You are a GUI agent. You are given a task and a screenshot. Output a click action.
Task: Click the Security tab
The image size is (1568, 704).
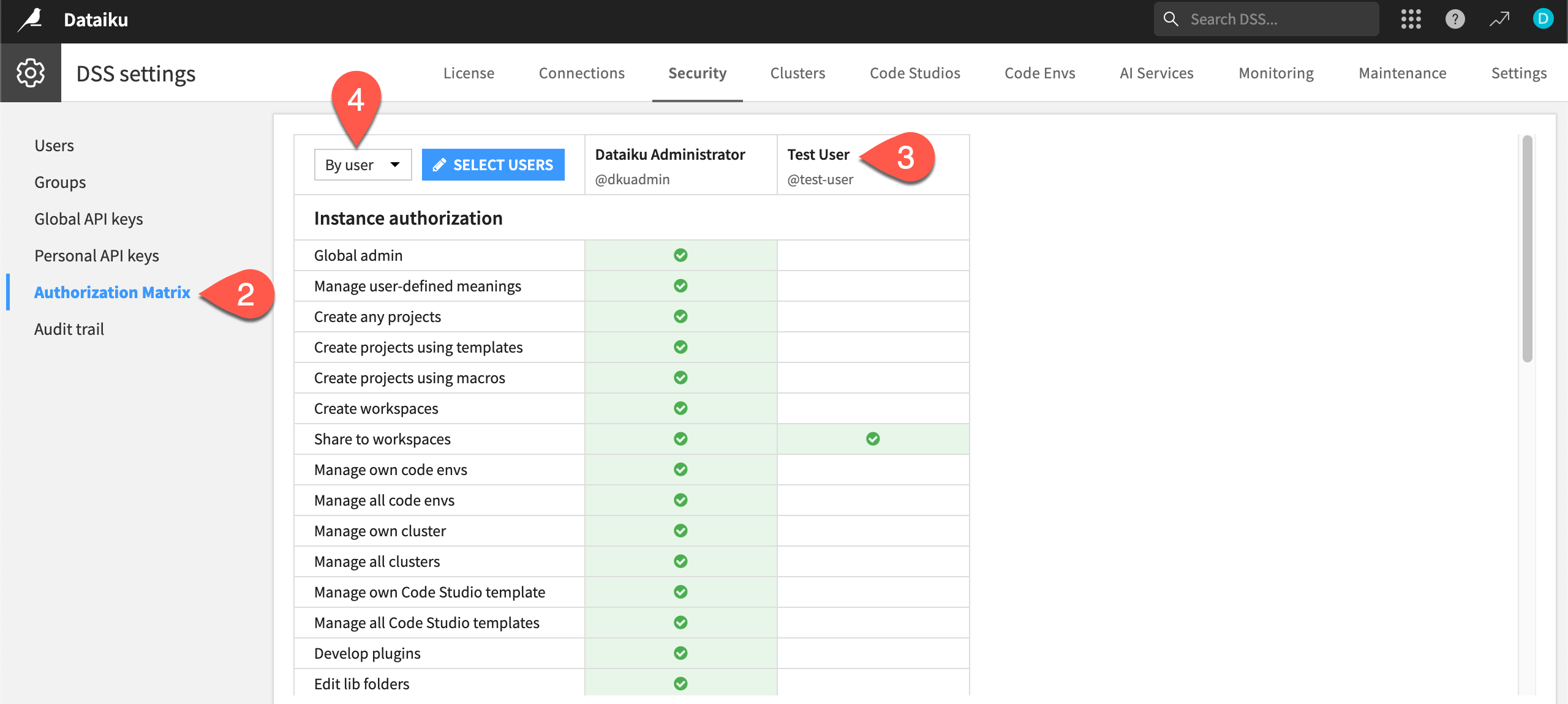[x=697, y=73]
